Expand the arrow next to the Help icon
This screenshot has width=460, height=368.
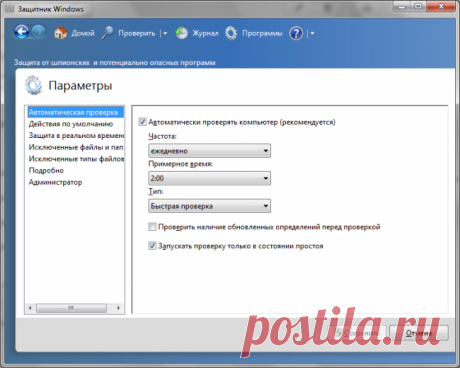tap(312, 33)
